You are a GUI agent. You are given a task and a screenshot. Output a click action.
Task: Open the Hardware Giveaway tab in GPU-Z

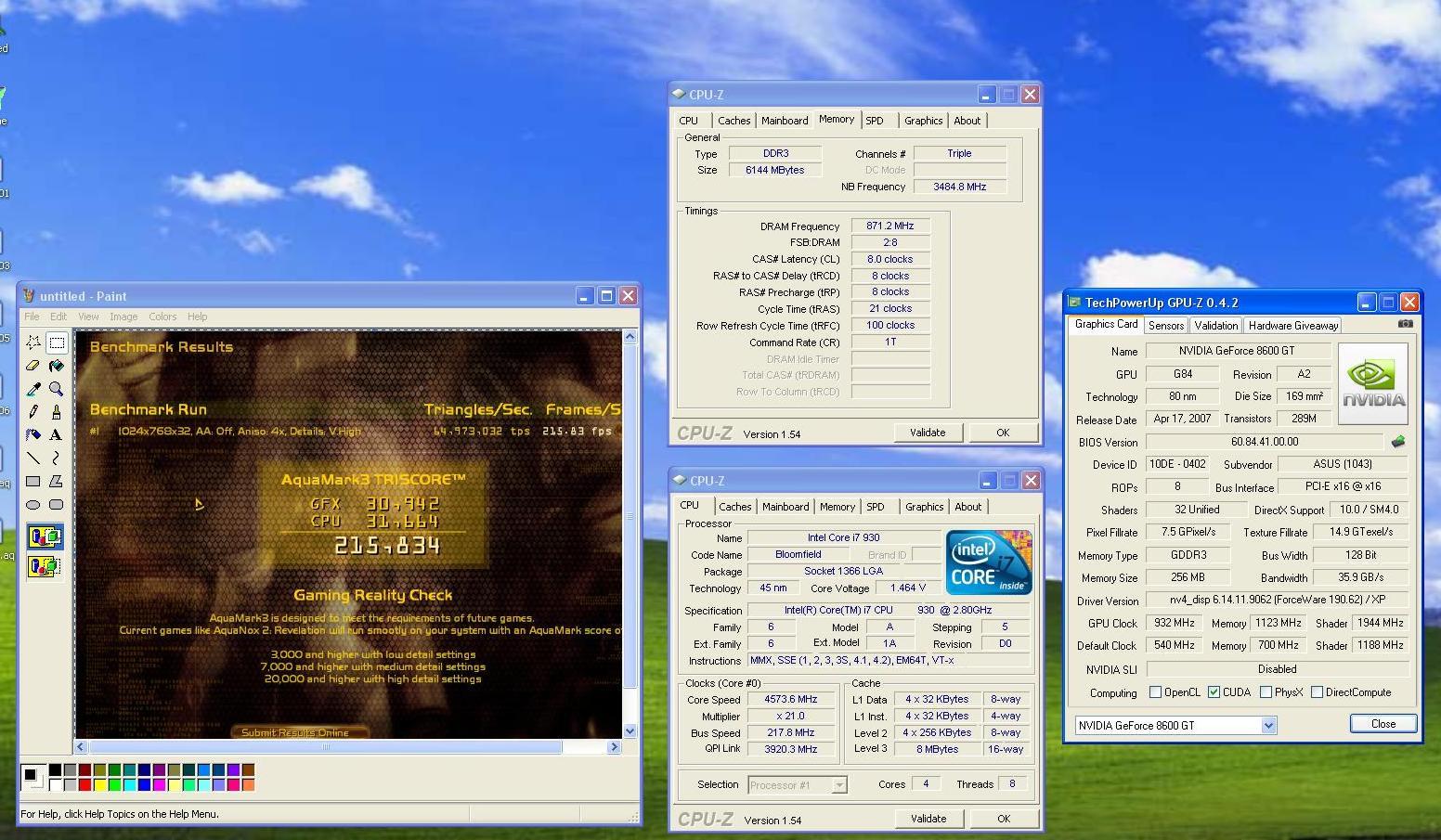(x=1293, y=326)
